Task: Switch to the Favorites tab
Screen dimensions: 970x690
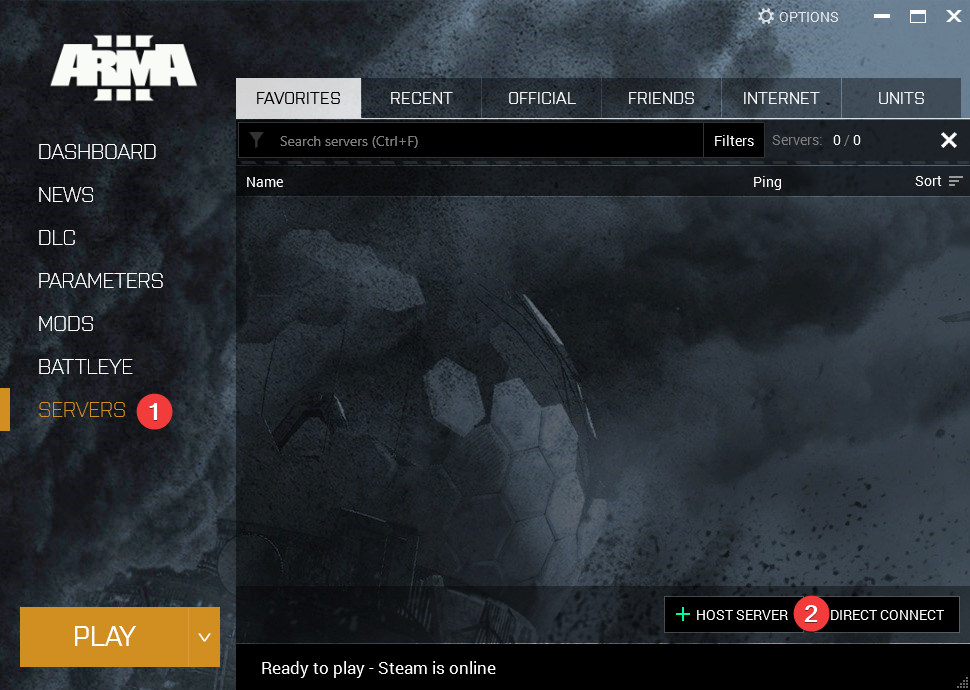Action: tap(298, 98)
